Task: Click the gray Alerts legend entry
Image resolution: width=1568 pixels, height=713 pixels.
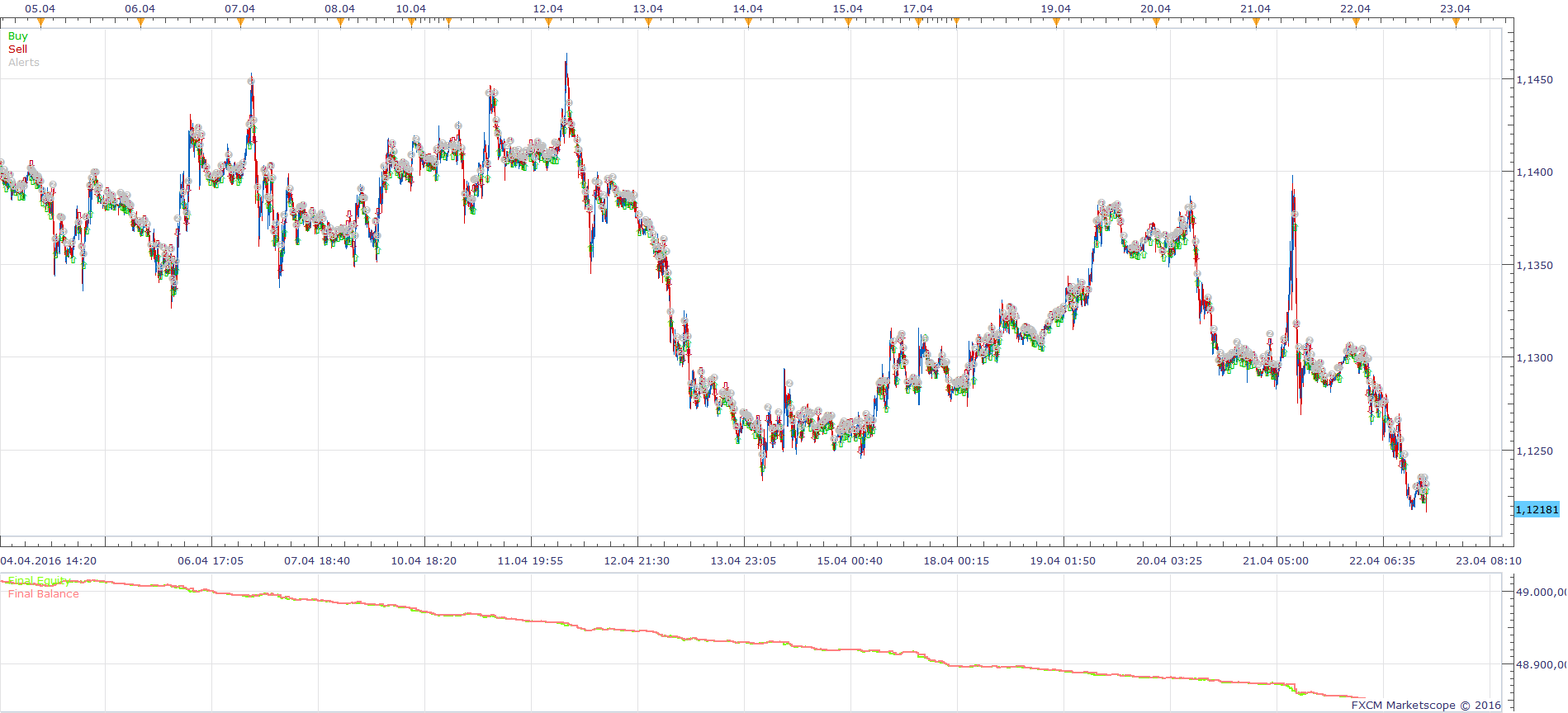Action: [x=24, y=62]
